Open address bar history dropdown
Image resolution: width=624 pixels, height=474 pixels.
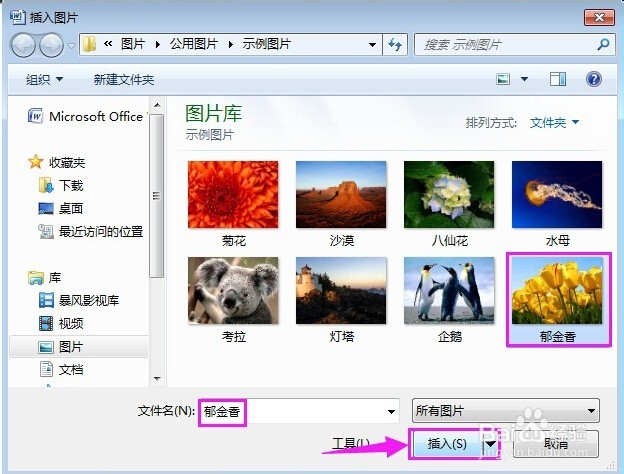(x=372, y=45)
